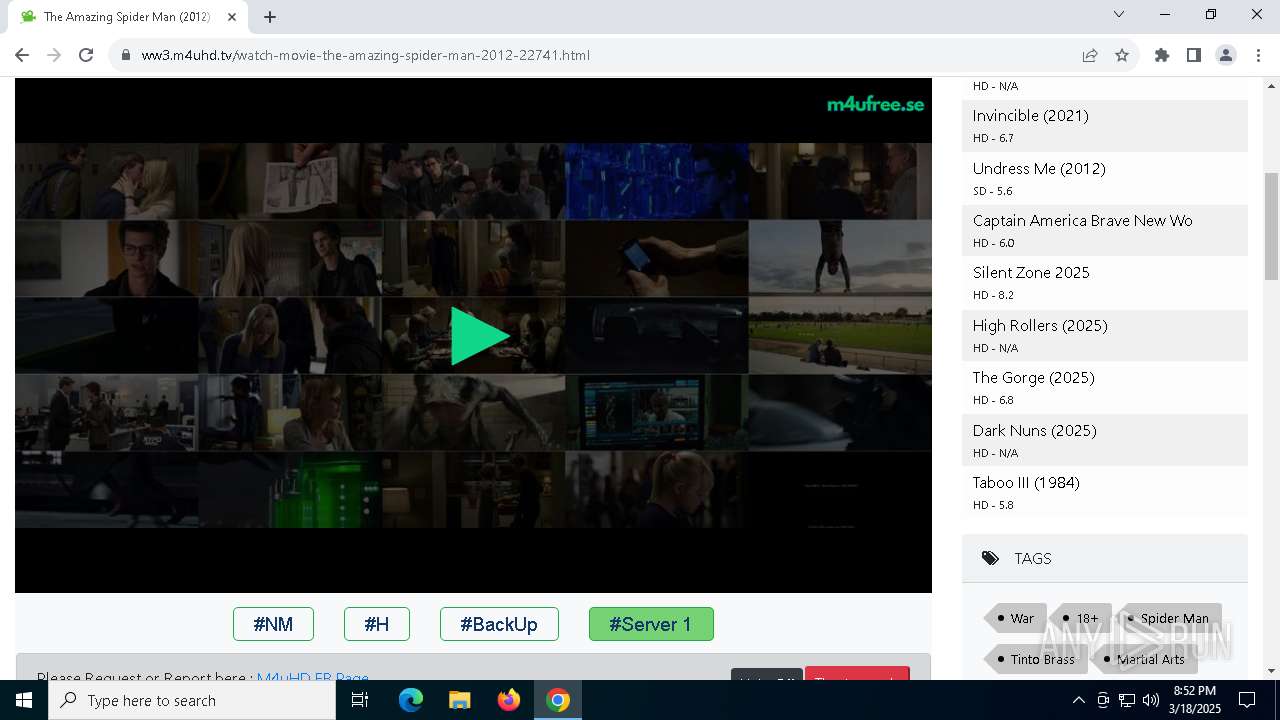Image resolution: width=1280 pixels, height=720 pixels.
Task: Select Chrome icon on taskbar
Action: 558,700
